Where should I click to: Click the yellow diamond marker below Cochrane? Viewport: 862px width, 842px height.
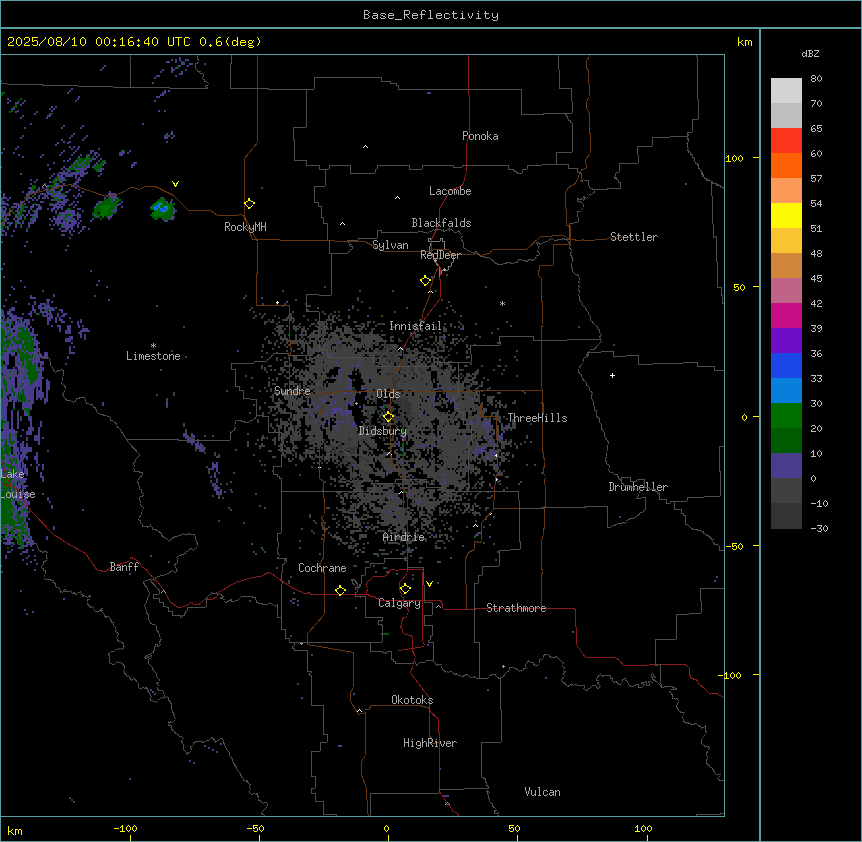(x=340, y=590)
